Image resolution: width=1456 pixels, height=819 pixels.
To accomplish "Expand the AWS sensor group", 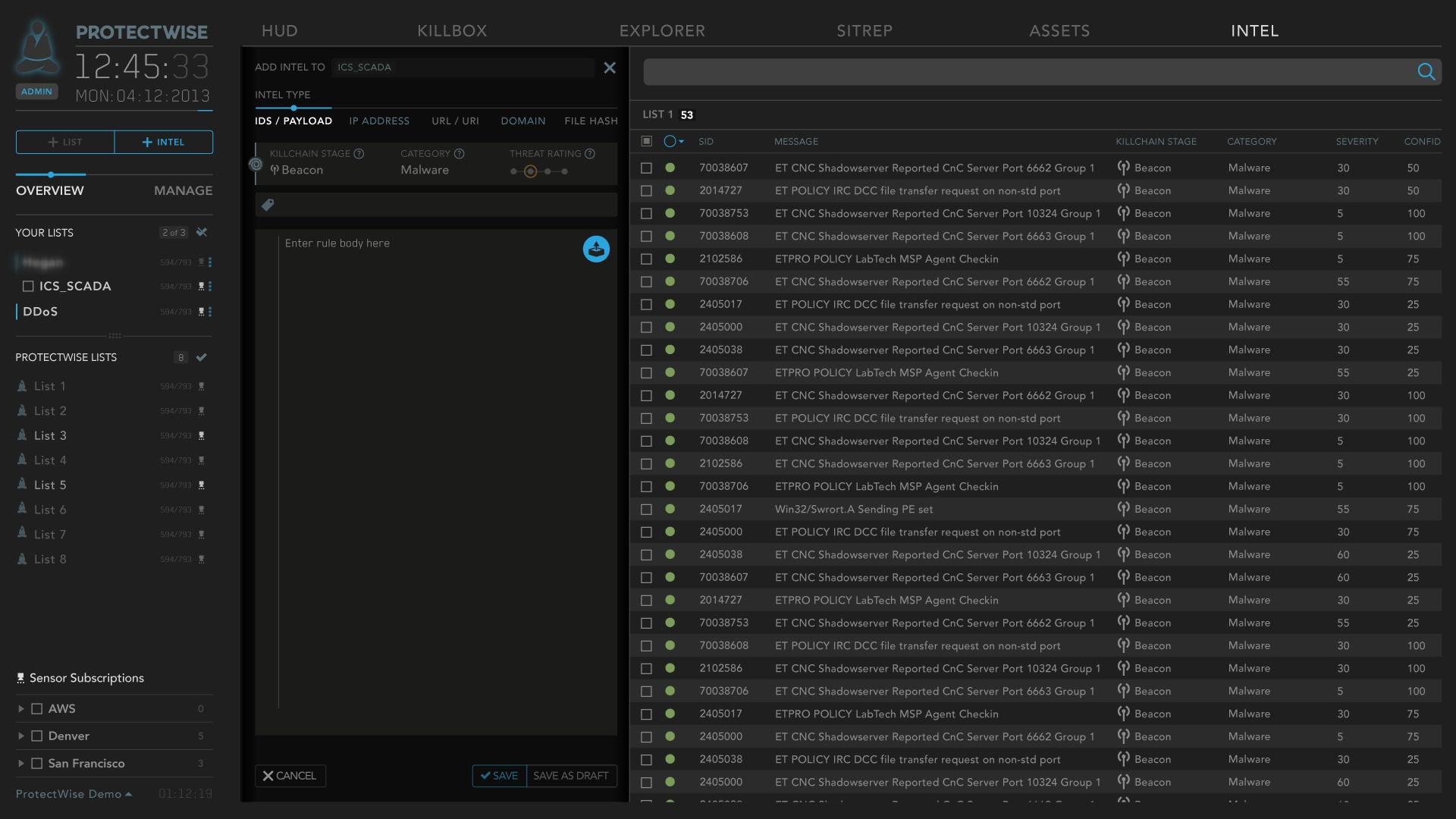I will [20, 708].
